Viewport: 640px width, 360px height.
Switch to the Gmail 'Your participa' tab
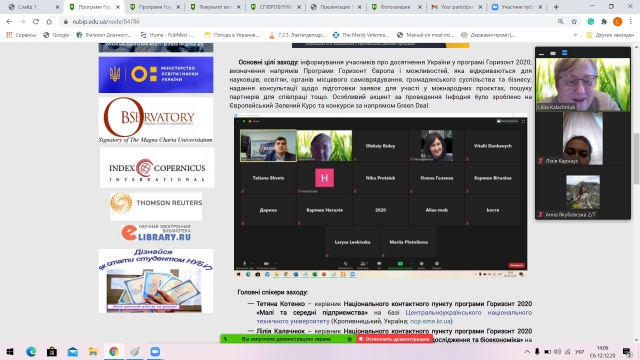[x=457, y=7]
